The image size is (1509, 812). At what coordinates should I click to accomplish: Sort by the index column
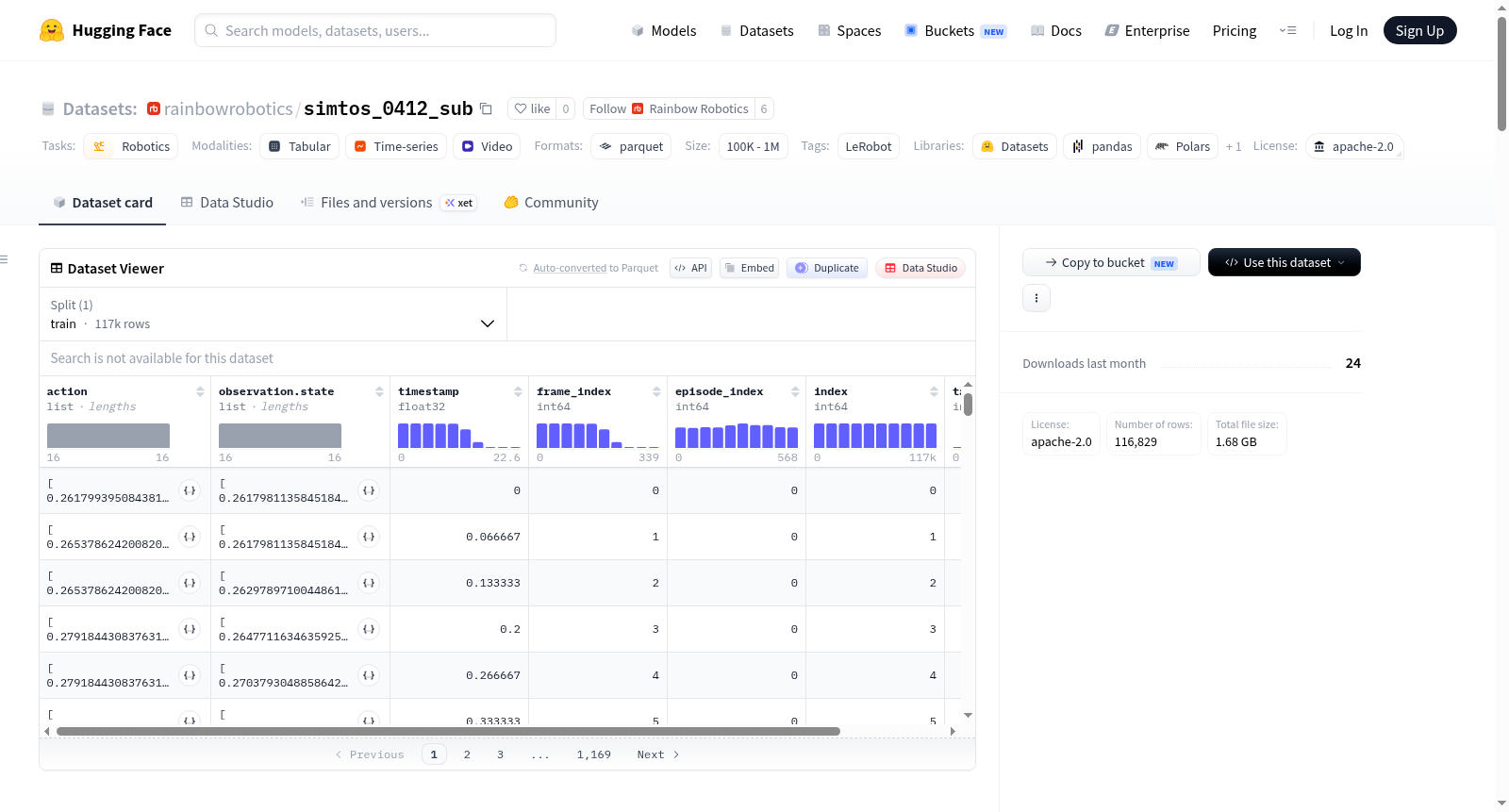pos(934,391)
